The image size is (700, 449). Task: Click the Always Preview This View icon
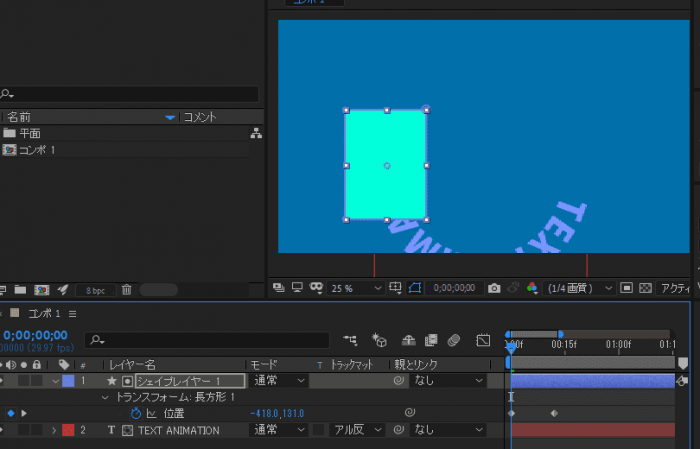(279, 288)
